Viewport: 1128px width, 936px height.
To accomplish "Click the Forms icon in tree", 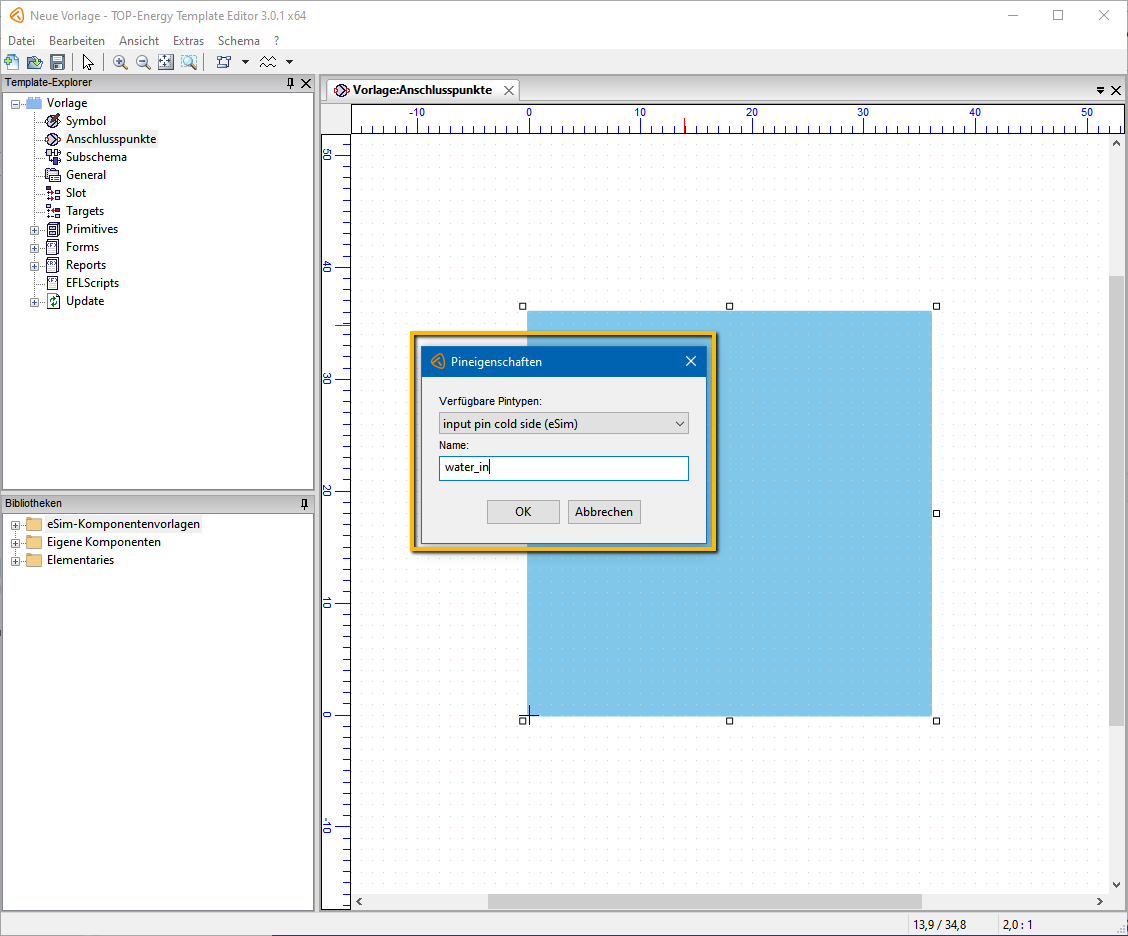I will tap(53, 247).
